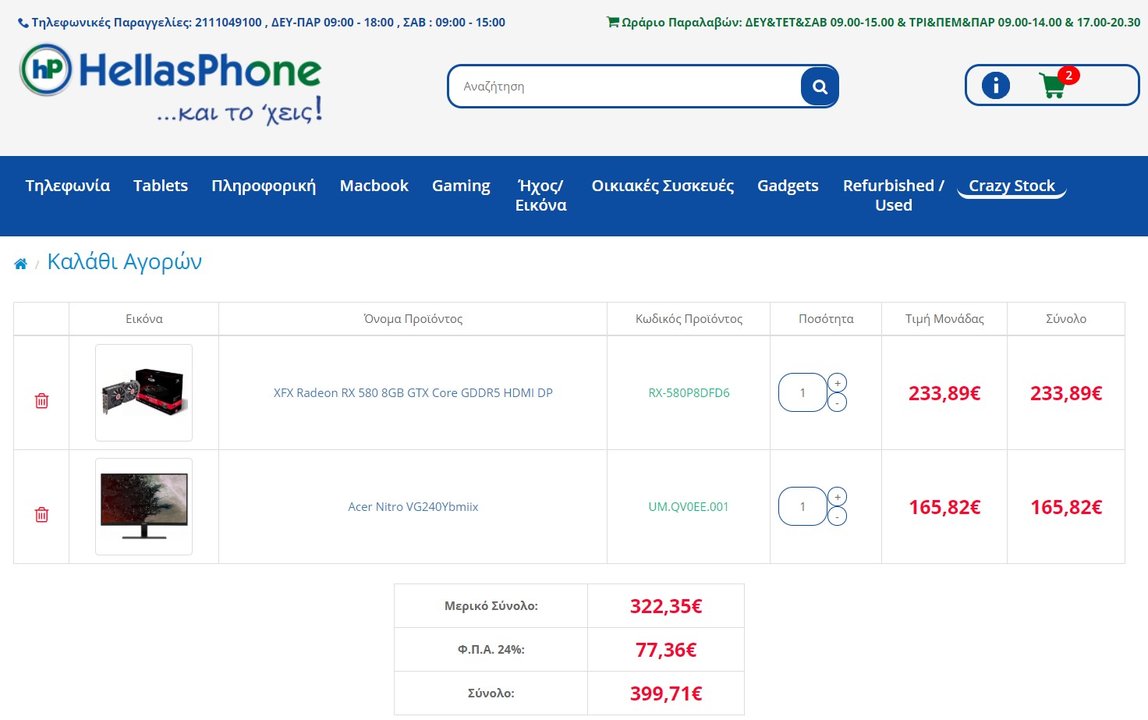Click the quantity field for XFX Radeon

pos(802,393)
